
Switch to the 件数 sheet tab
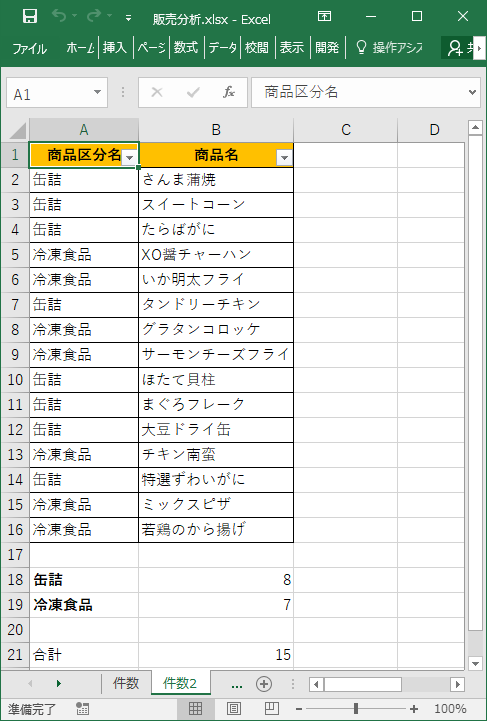pyautogui.click(x=126, y=683)
